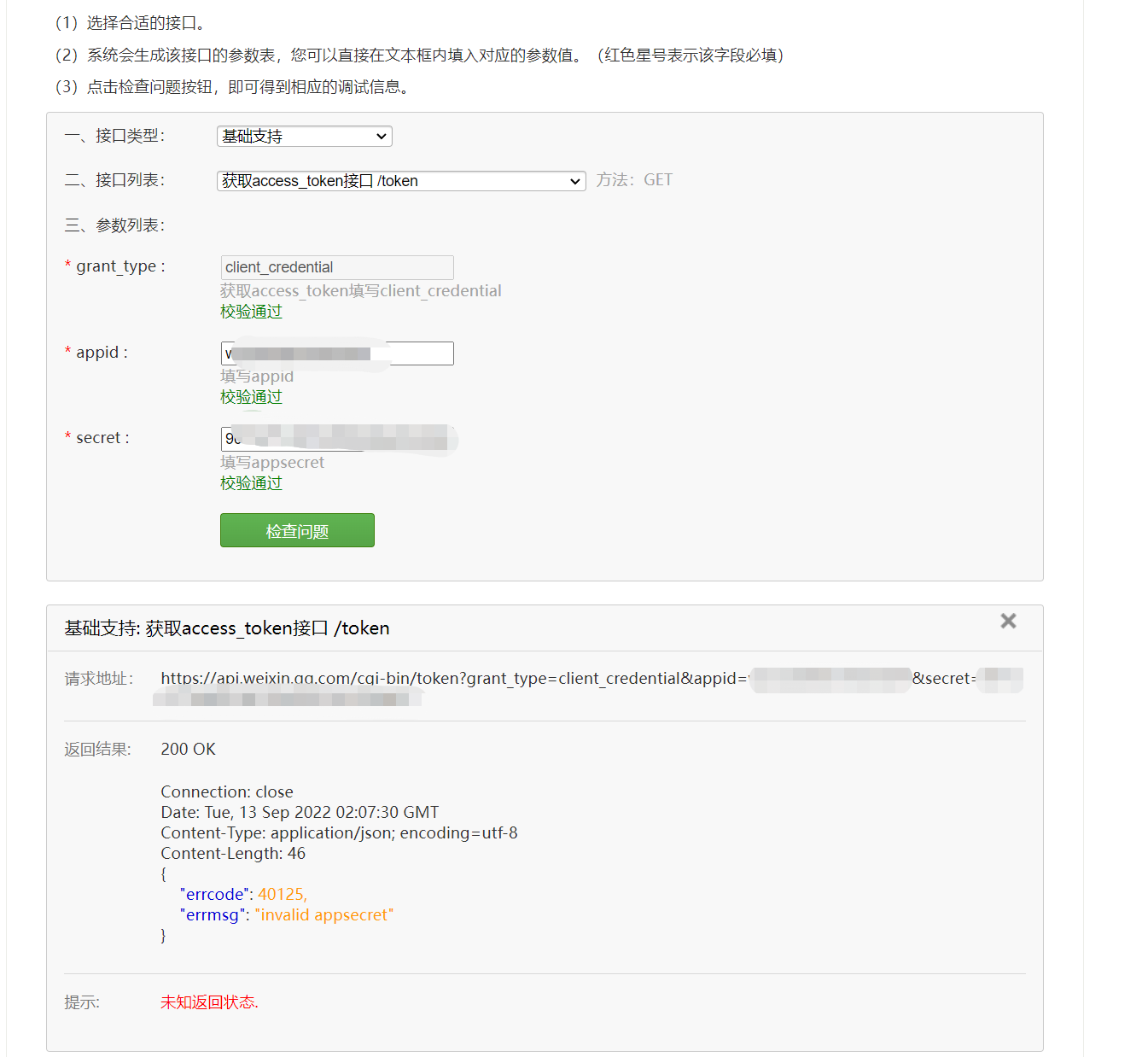
Task: Click the green 检查问题 button
Action: [297, 529]
